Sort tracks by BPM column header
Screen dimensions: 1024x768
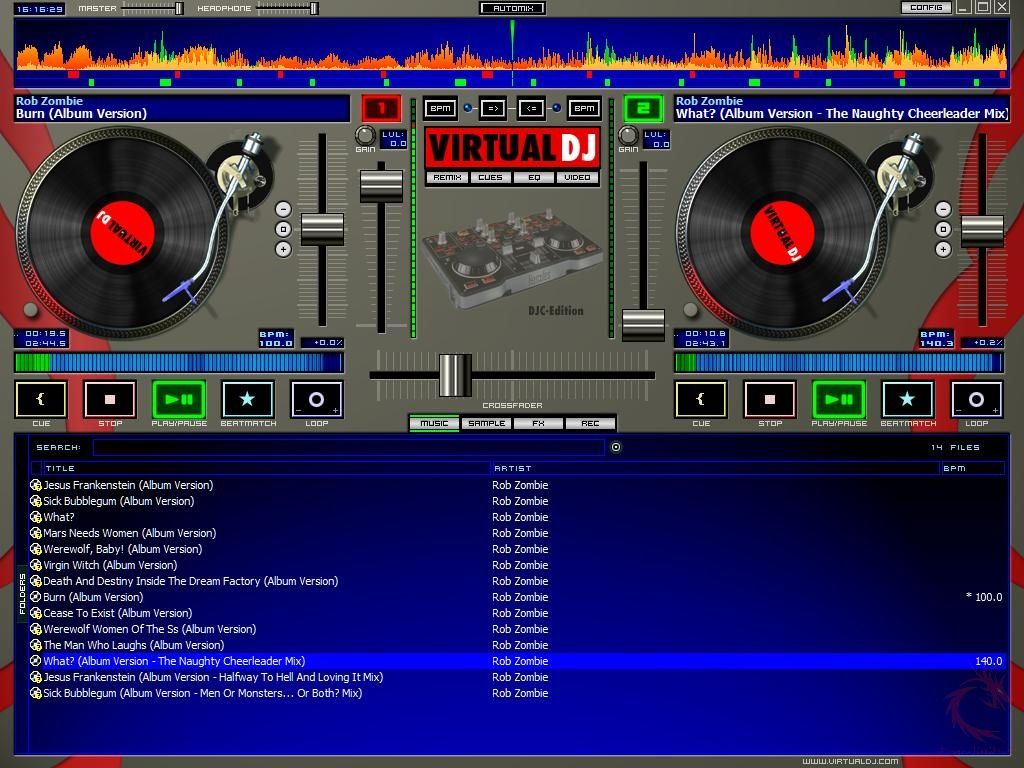point(972,468)
